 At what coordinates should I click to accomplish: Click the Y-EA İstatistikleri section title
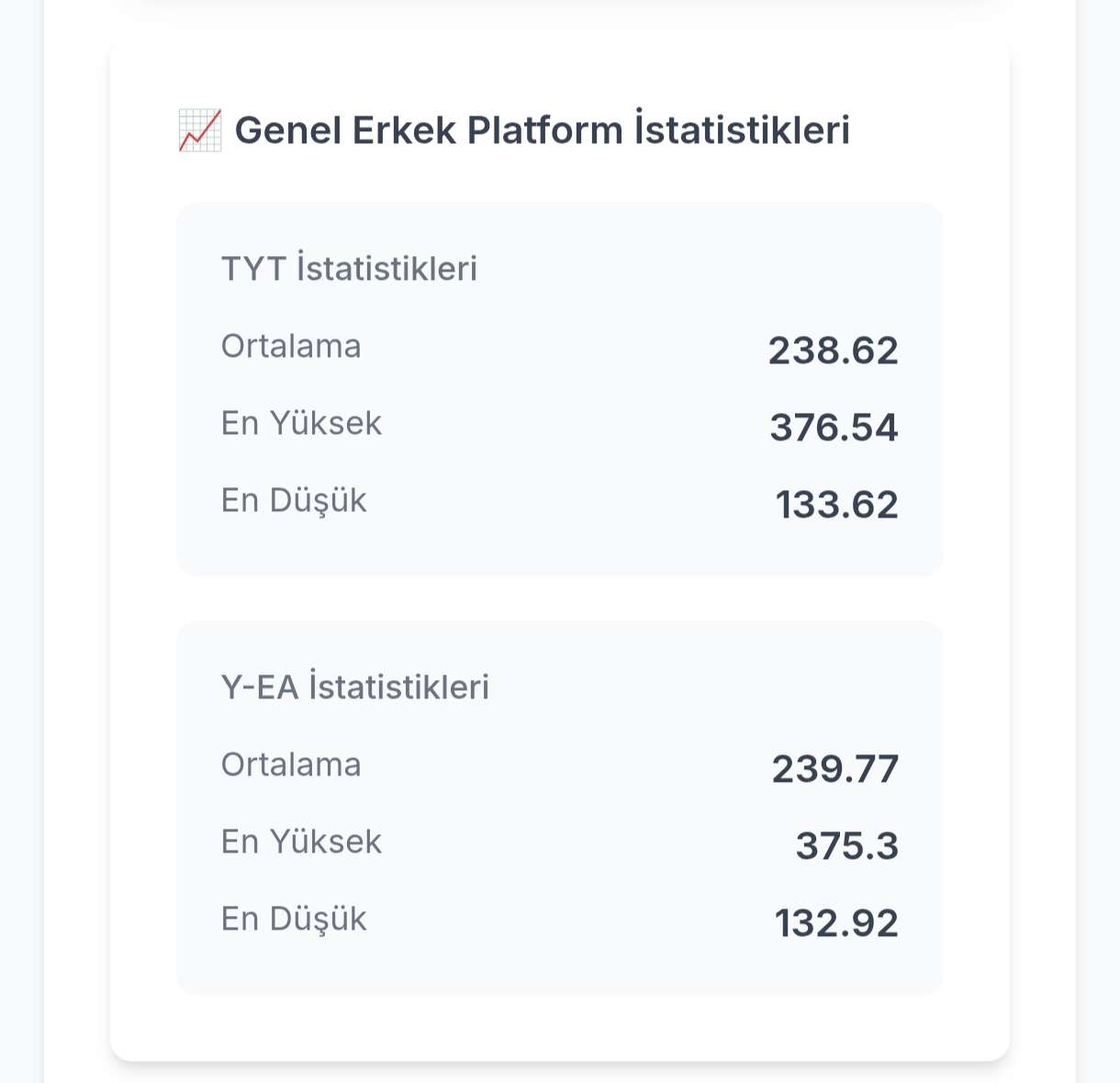(x=355, y=687)
